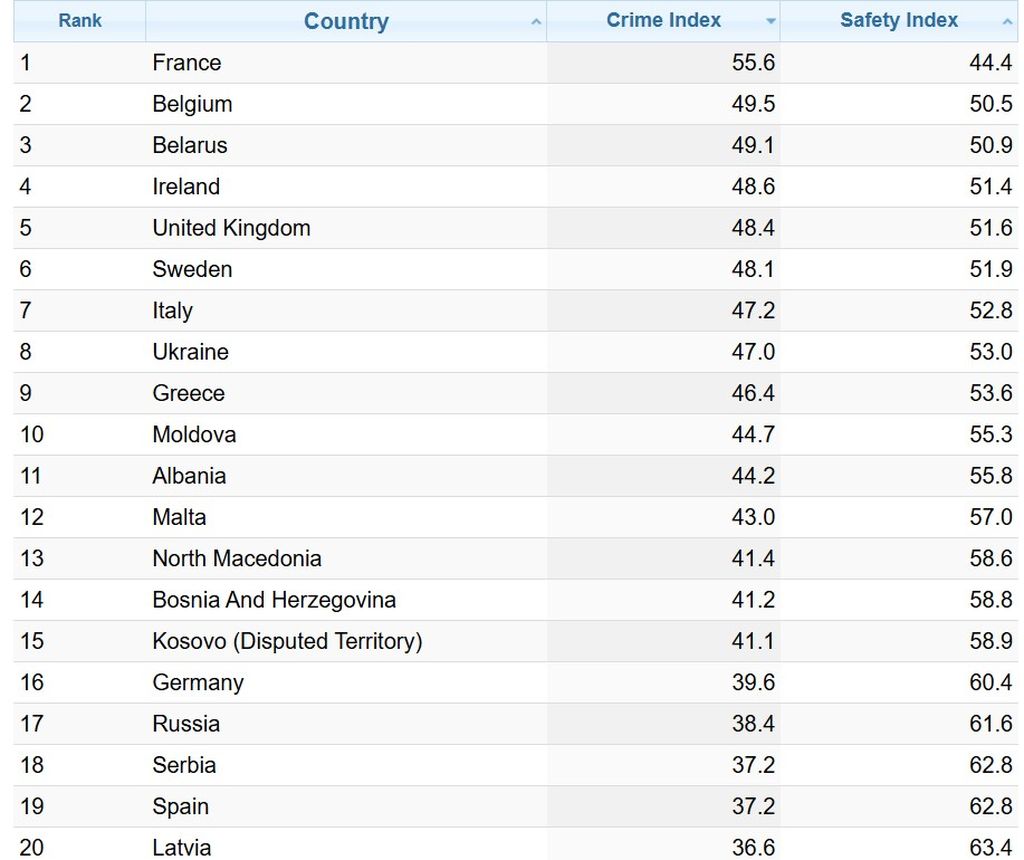Select Kosovo (Disputed Territory) entry
Viewport: 1024px width, 860px height.
point(287,641)
